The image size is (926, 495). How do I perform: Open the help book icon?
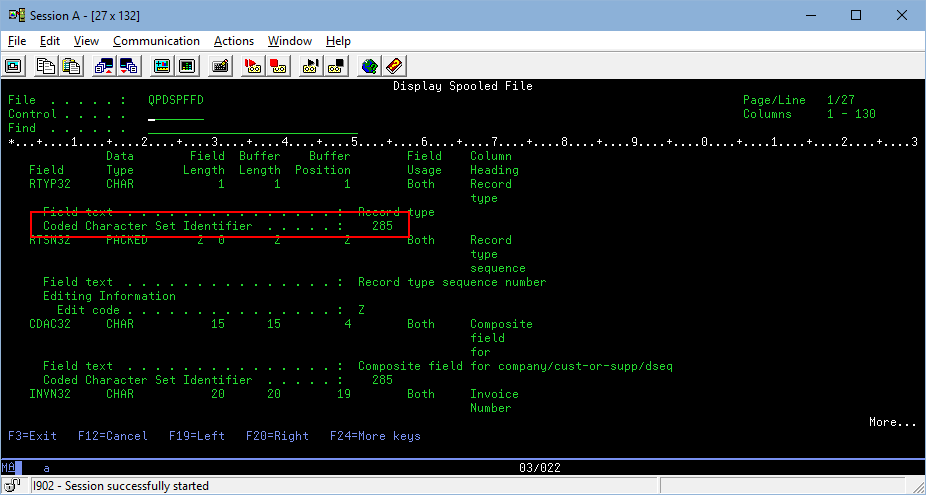pyautogui.click(x=394, y=66)
